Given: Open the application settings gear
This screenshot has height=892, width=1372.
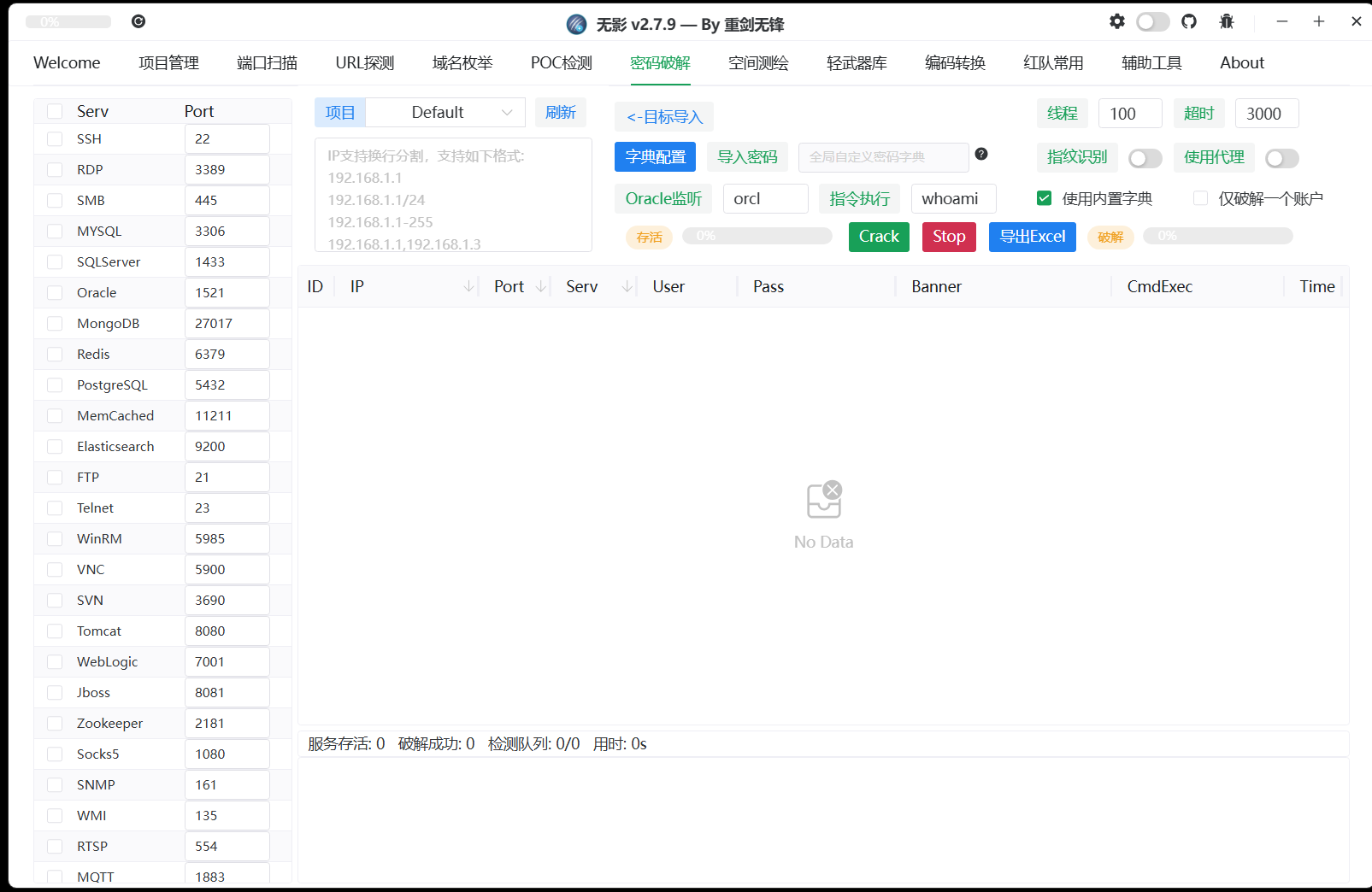Looking at the screenshot, I should tap(1117, 21).
